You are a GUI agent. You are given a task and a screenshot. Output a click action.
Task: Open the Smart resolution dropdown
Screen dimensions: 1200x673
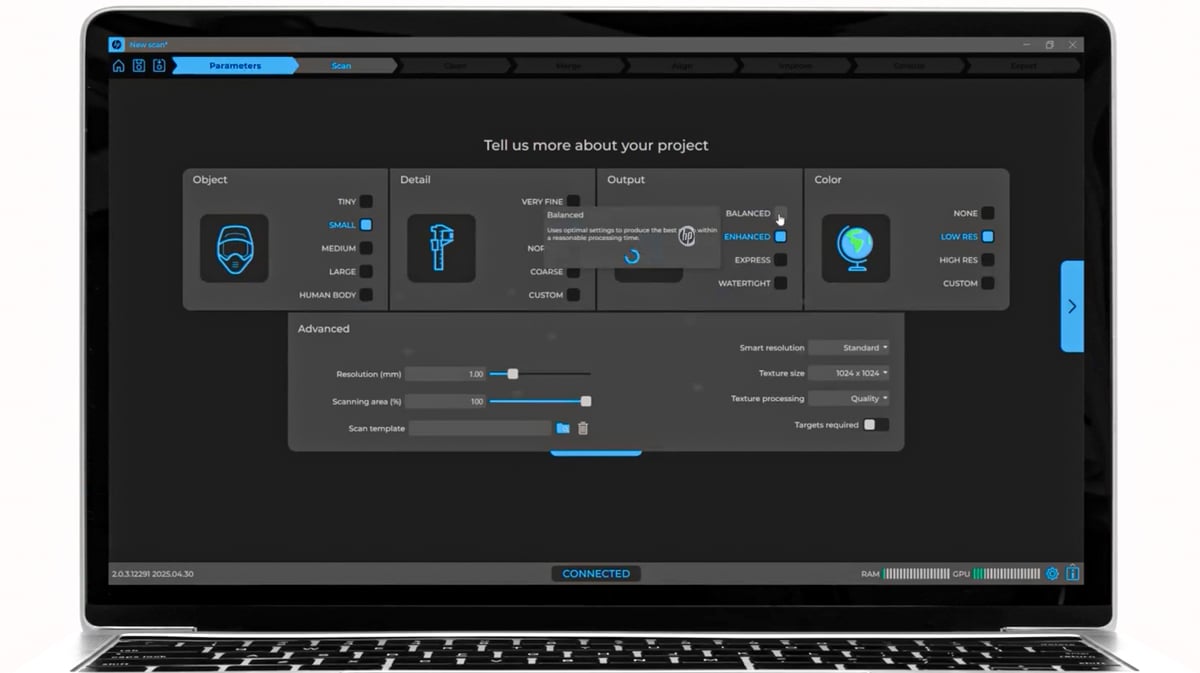(849, 348)
